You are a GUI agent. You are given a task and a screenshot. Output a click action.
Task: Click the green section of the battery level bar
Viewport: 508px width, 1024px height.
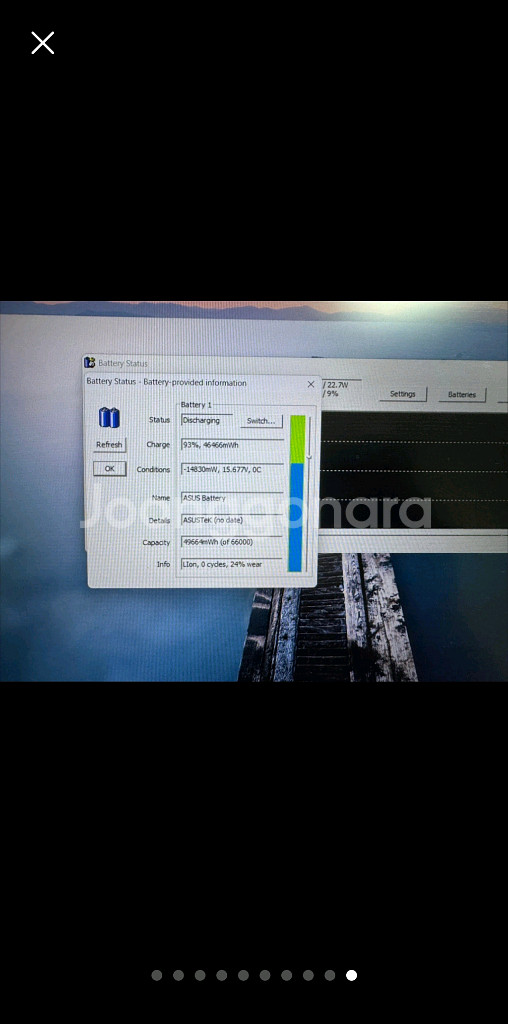[x=297, y=440]
